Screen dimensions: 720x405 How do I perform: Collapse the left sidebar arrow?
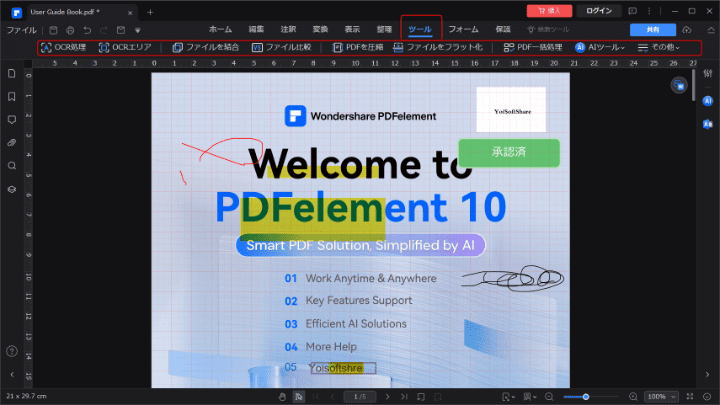[12, 375]
